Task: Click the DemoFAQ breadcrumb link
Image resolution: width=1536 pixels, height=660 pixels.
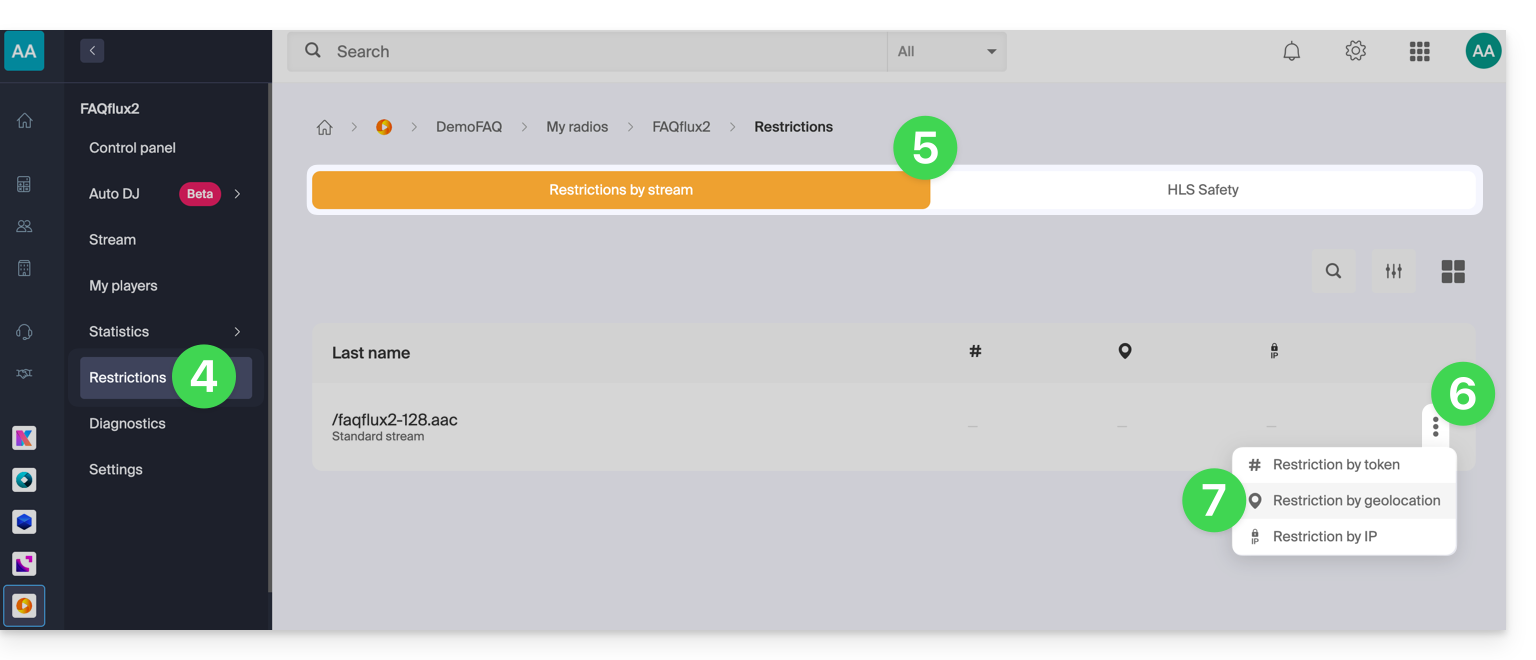Action: (x=468, y=127)
